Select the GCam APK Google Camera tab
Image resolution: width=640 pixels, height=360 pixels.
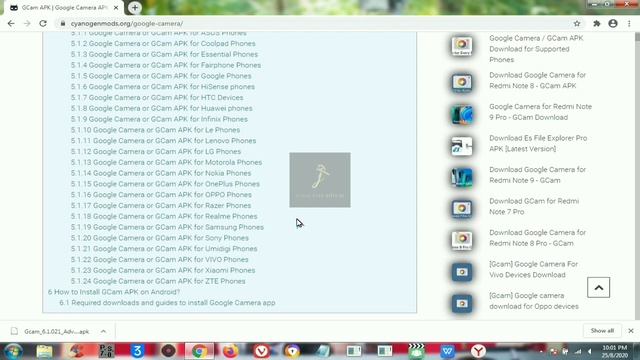(x=63, y=8)
